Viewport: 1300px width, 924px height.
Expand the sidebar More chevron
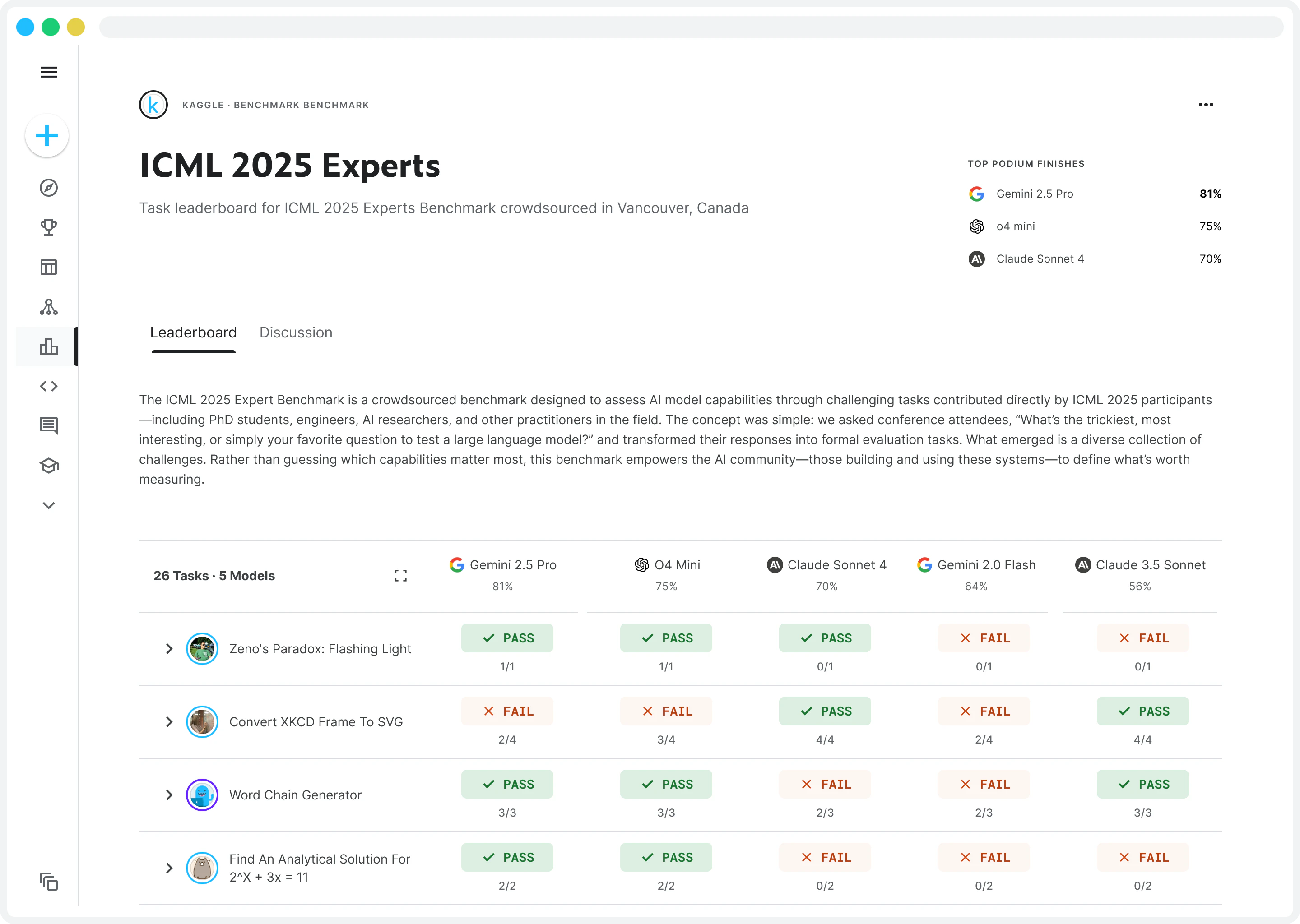pos(48,505)
